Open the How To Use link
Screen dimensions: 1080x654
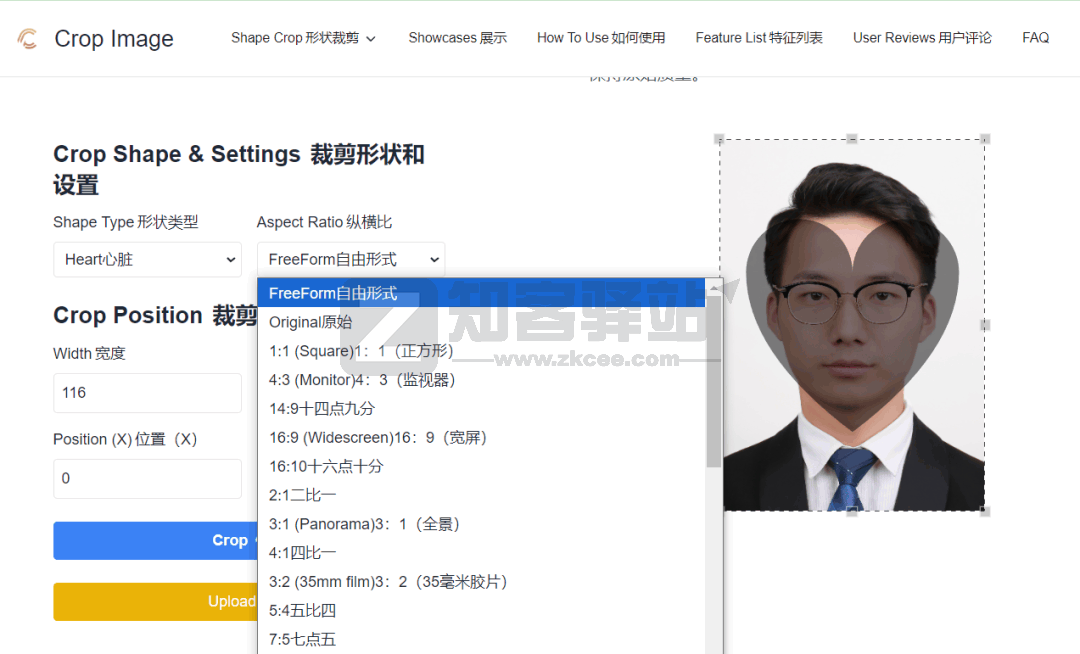600,38
